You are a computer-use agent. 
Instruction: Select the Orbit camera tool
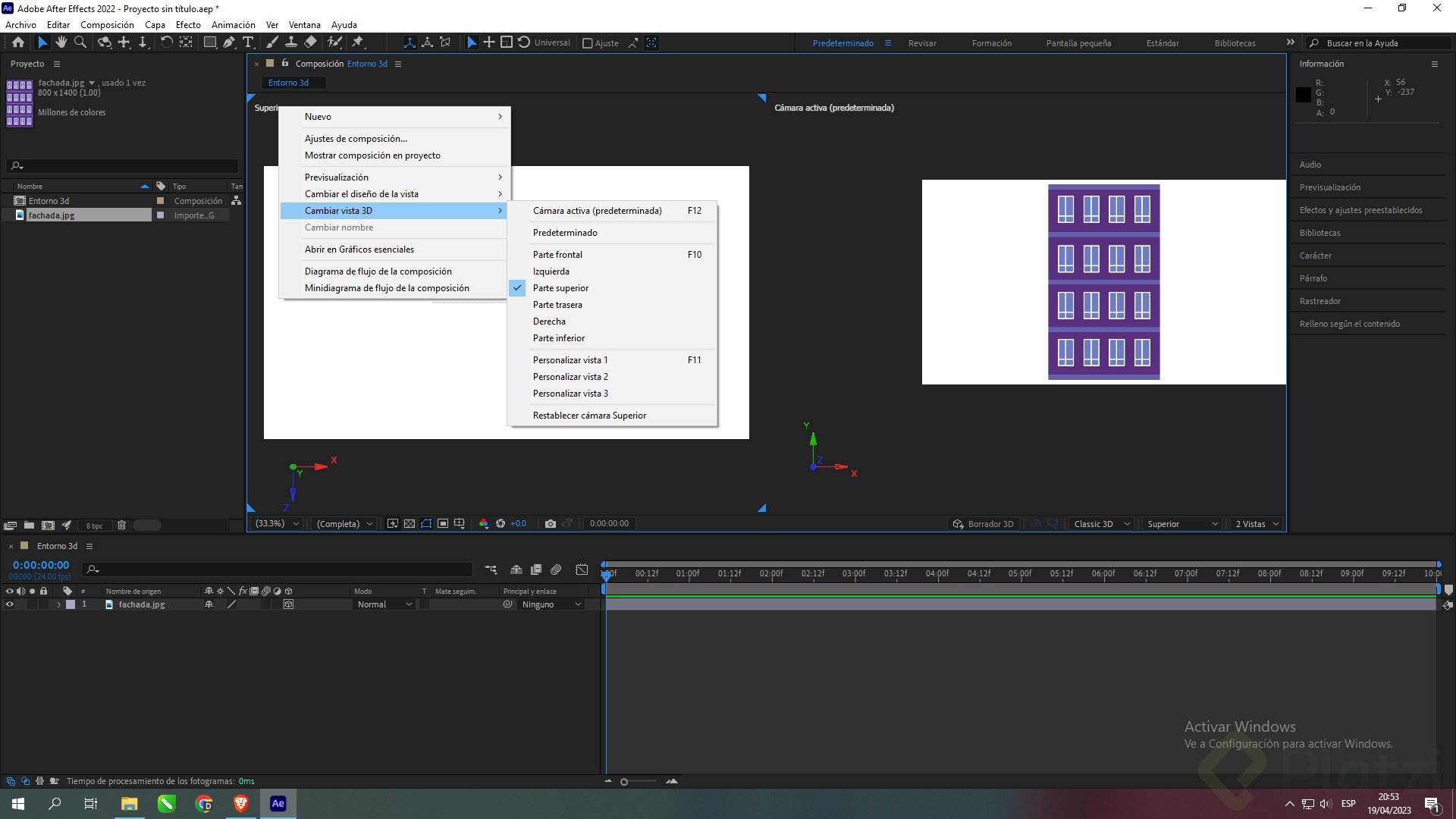(x=105, y=42)
